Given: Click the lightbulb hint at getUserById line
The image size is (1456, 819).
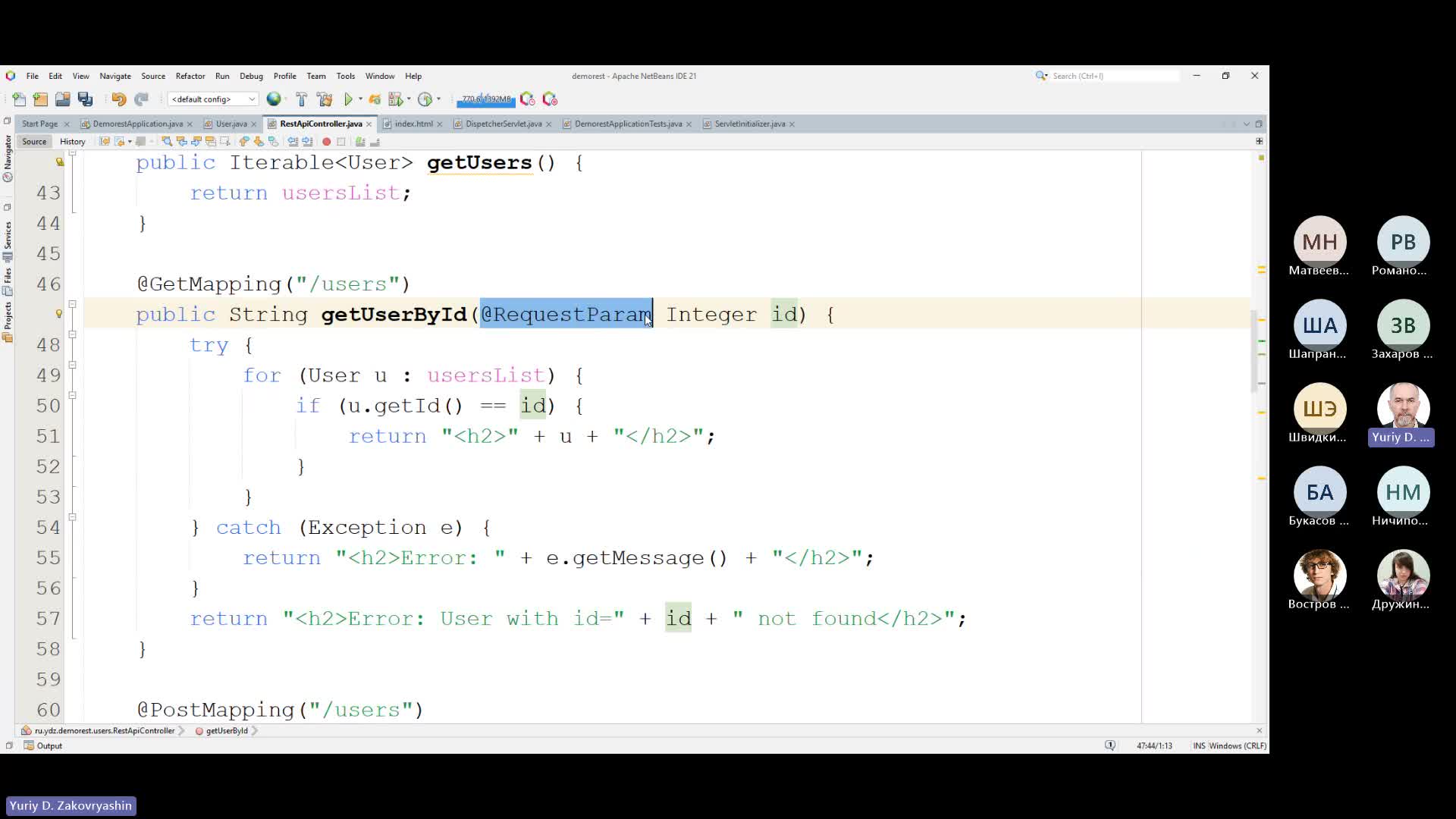Looking at the screenshot, I should tap(58, 314).
